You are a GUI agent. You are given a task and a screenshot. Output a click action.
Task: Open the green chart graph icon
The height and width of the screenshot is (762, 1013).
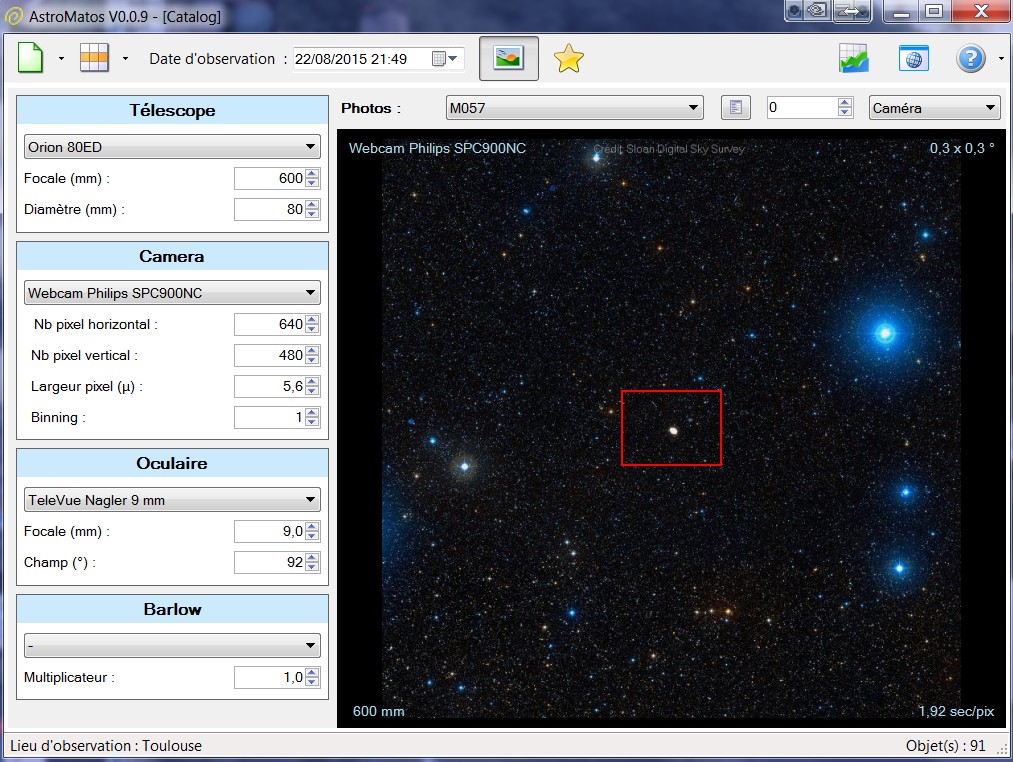[853, 58]
